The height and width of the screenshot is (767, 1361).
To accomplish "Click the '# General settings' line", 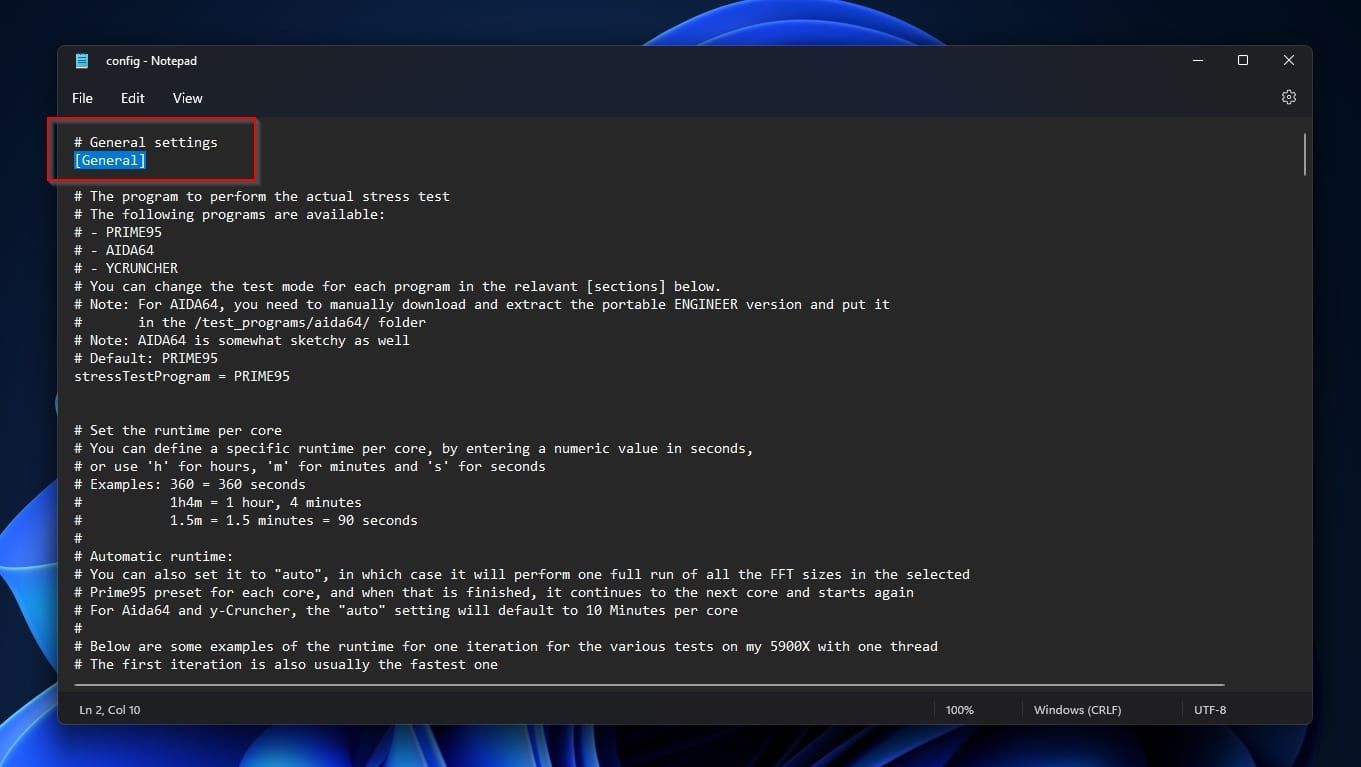I will tap(146, 142).
